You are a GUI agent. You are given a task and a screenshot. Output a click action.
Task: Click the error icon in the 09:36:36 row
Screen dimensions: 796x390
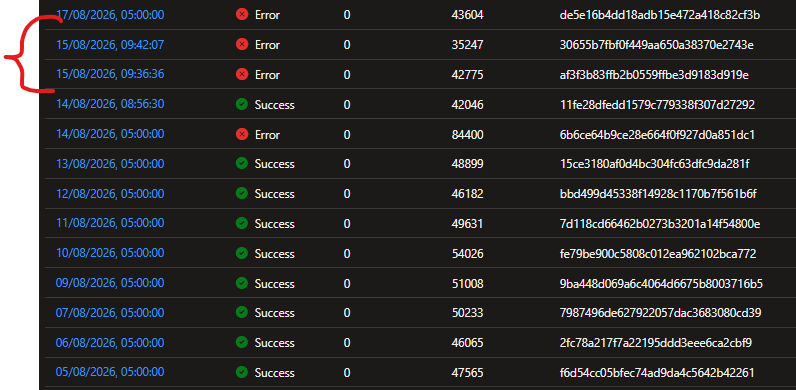(x=242, y=74)
